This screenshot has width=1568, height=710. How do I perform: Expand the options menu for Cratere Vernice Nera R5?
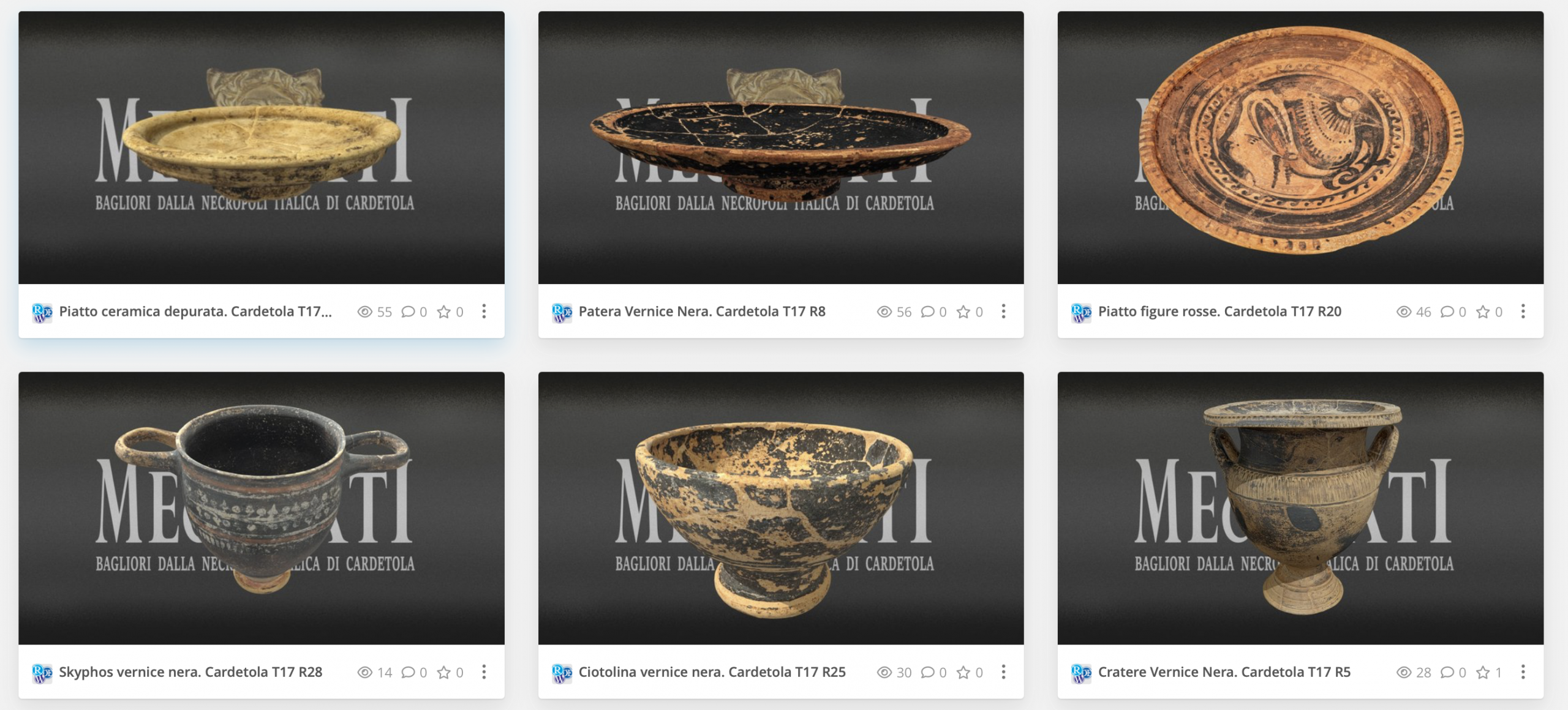click(1523, 672)
